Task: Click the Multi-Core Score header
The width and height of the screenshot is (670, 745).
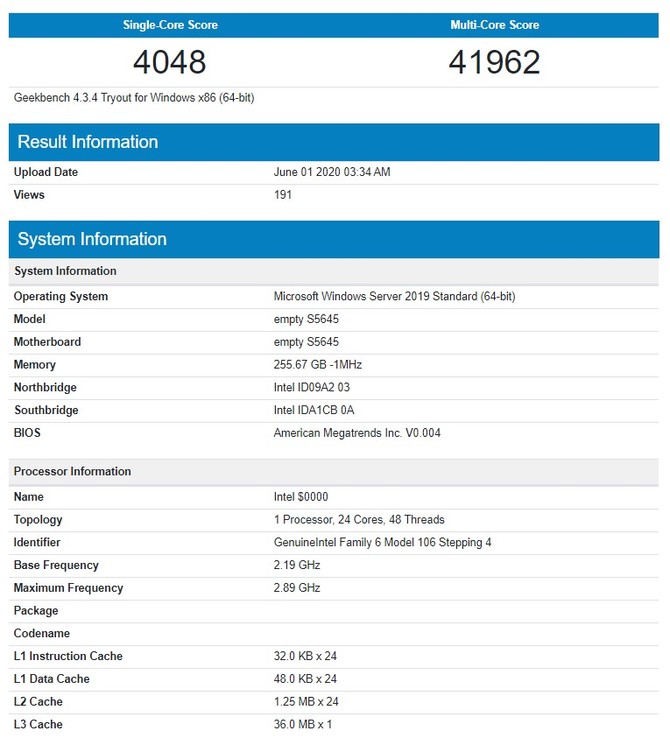Action: point(495,24)
